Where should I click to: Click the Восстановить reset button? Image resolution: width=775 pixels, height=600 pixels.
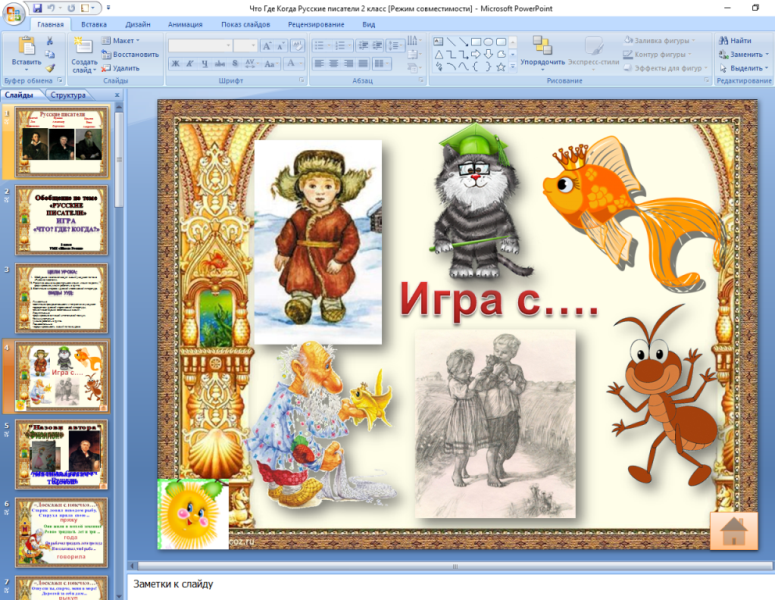(130, 54)
